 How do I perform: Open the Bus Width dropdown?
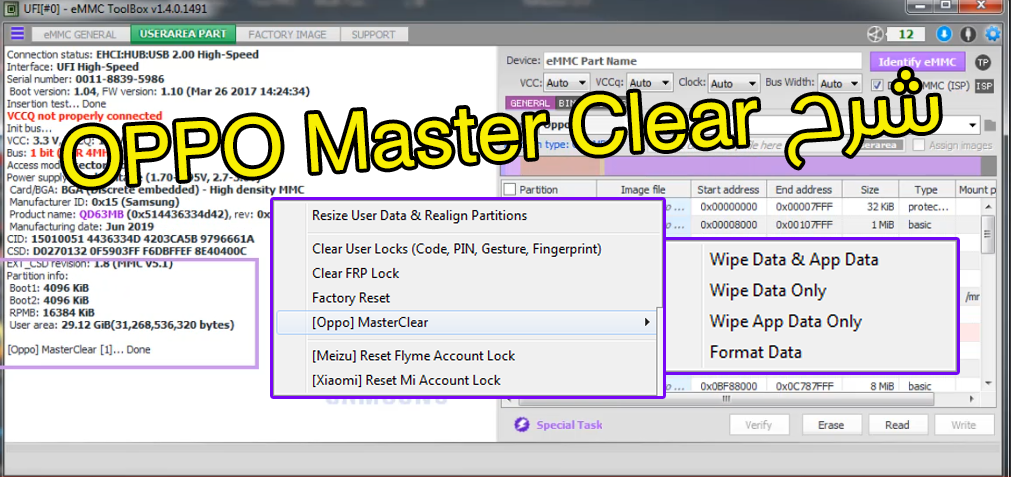(838, 84)
